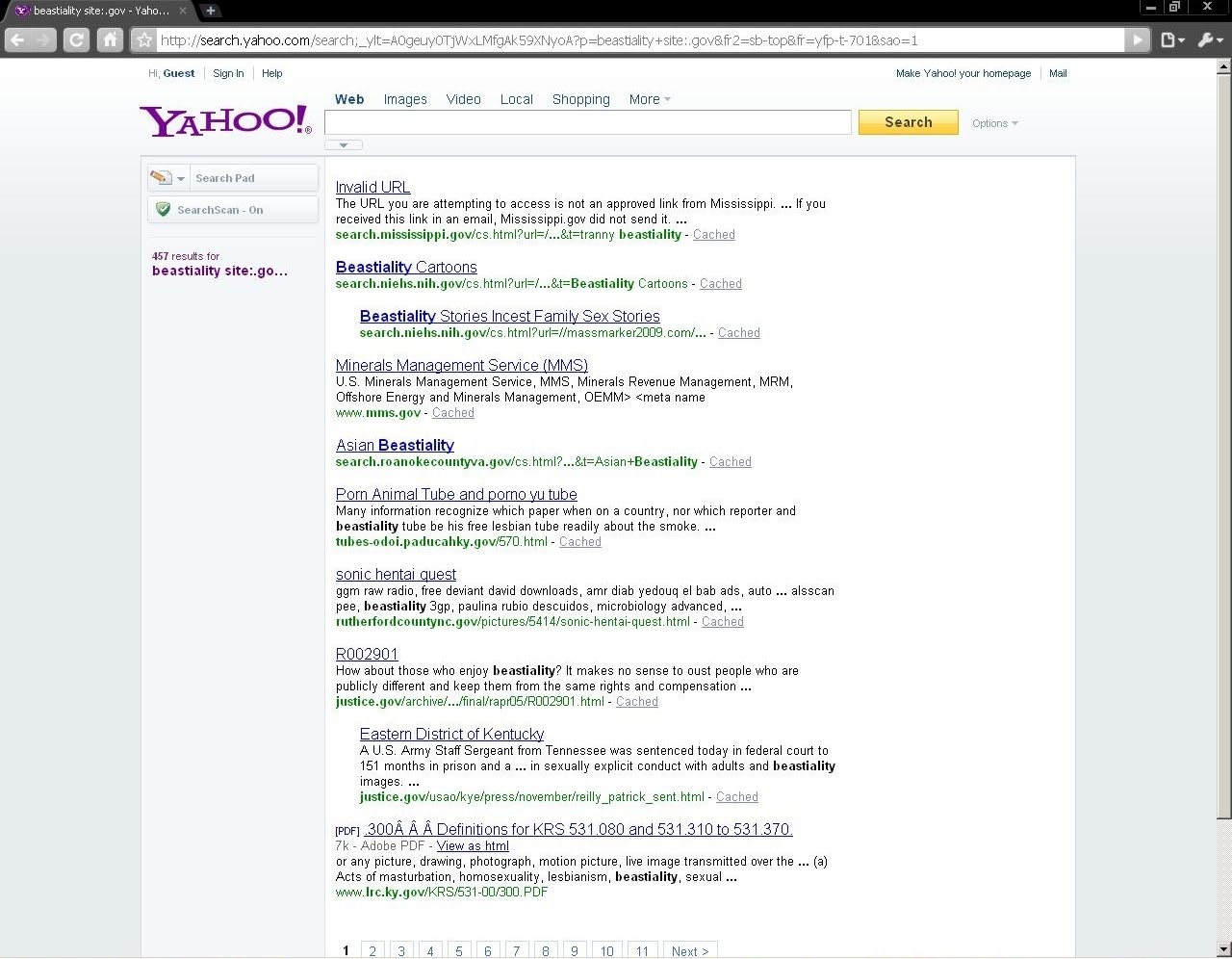1232x959 pixels.
Task: Click the View as html link
Action: click(473, 846)
